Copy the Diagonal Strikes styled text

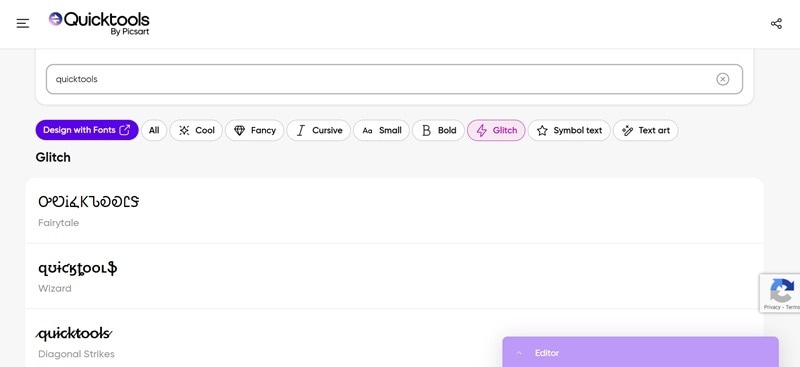click(74, 333)
